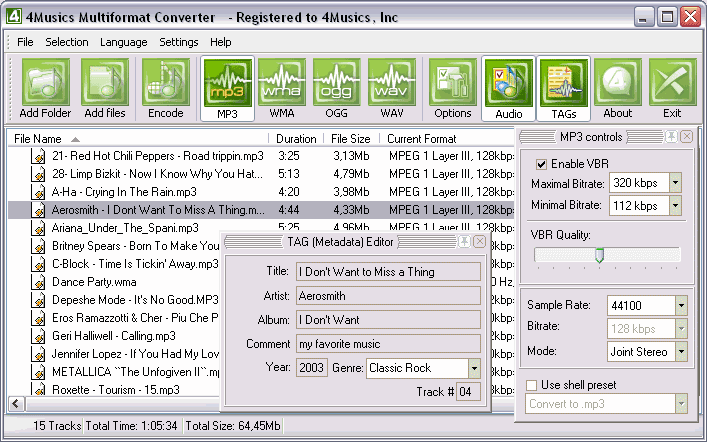Sort list by File Name column header
Viewport: 707px width, 442px height.
pos(138,138)
